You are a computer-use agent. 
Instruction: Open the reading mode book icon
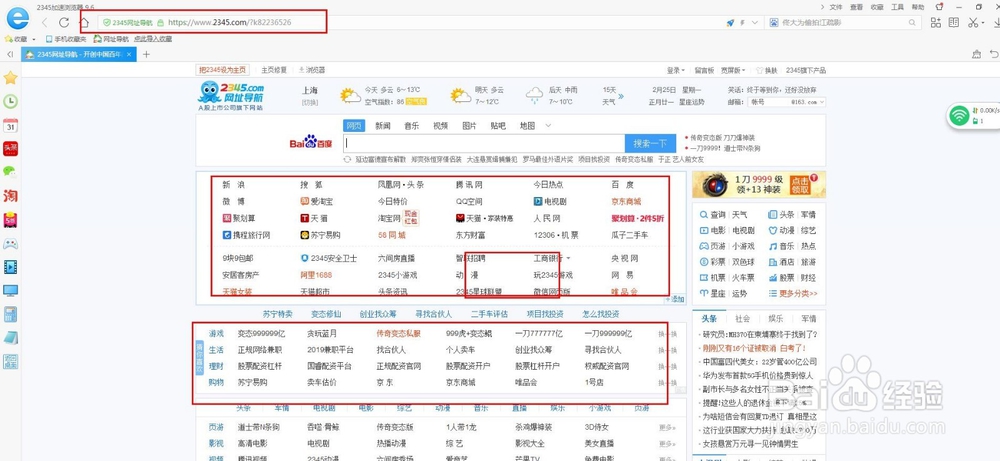(x=953, y=22)
